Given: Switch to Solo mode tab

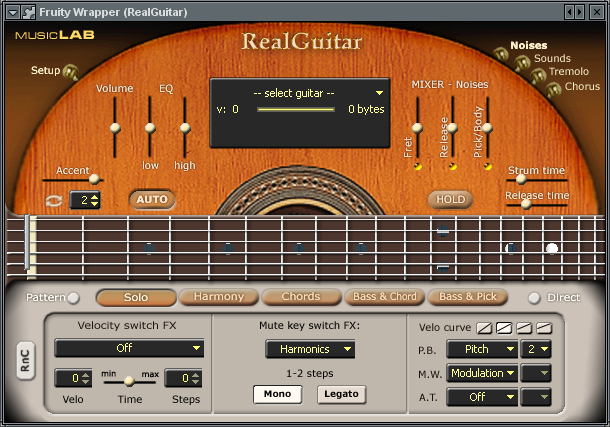Looking at the screenshot, I should [x=136, y=298].
